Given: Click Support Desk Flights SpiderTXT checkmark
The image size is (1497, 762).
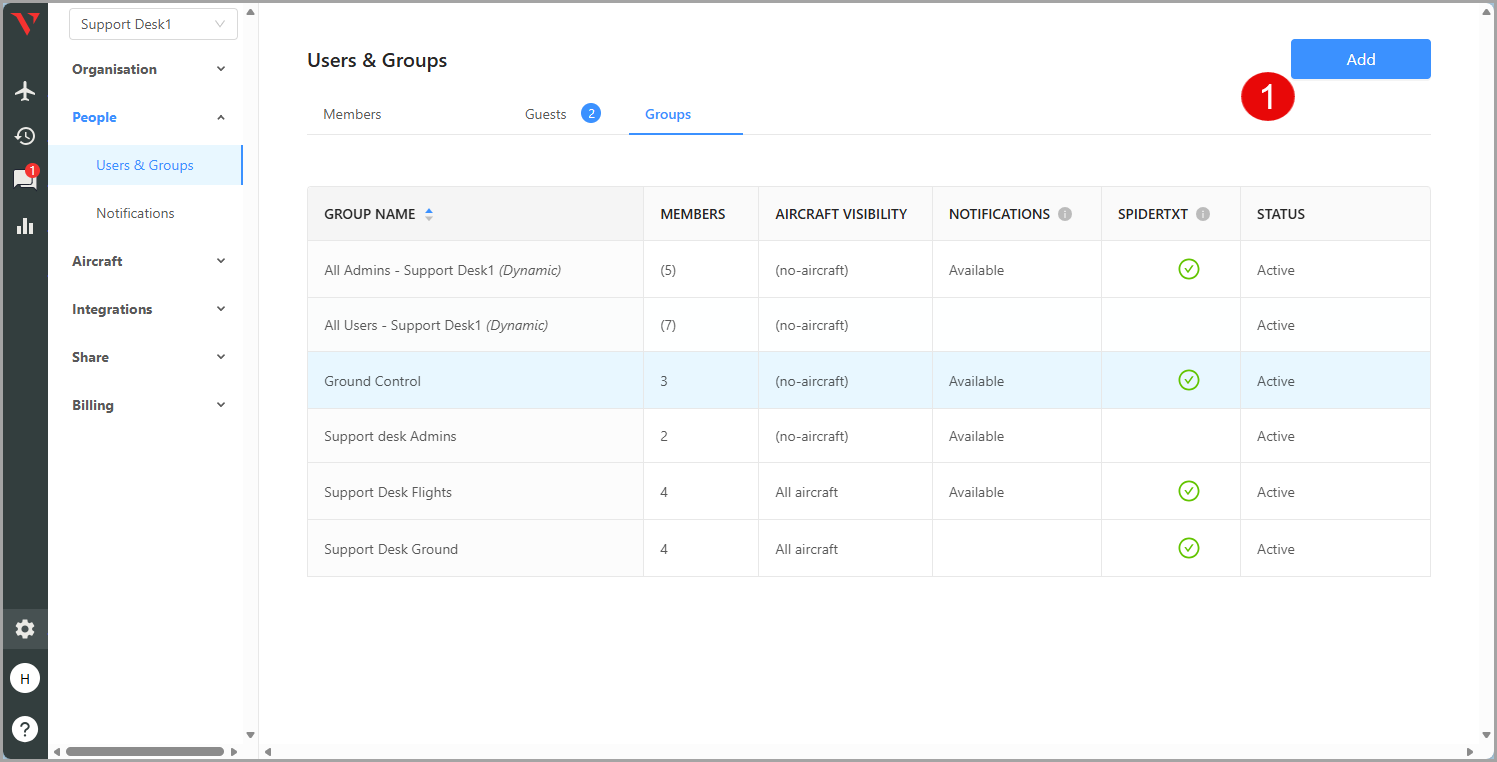Looking at the screenshot, I should (1188, 491).
